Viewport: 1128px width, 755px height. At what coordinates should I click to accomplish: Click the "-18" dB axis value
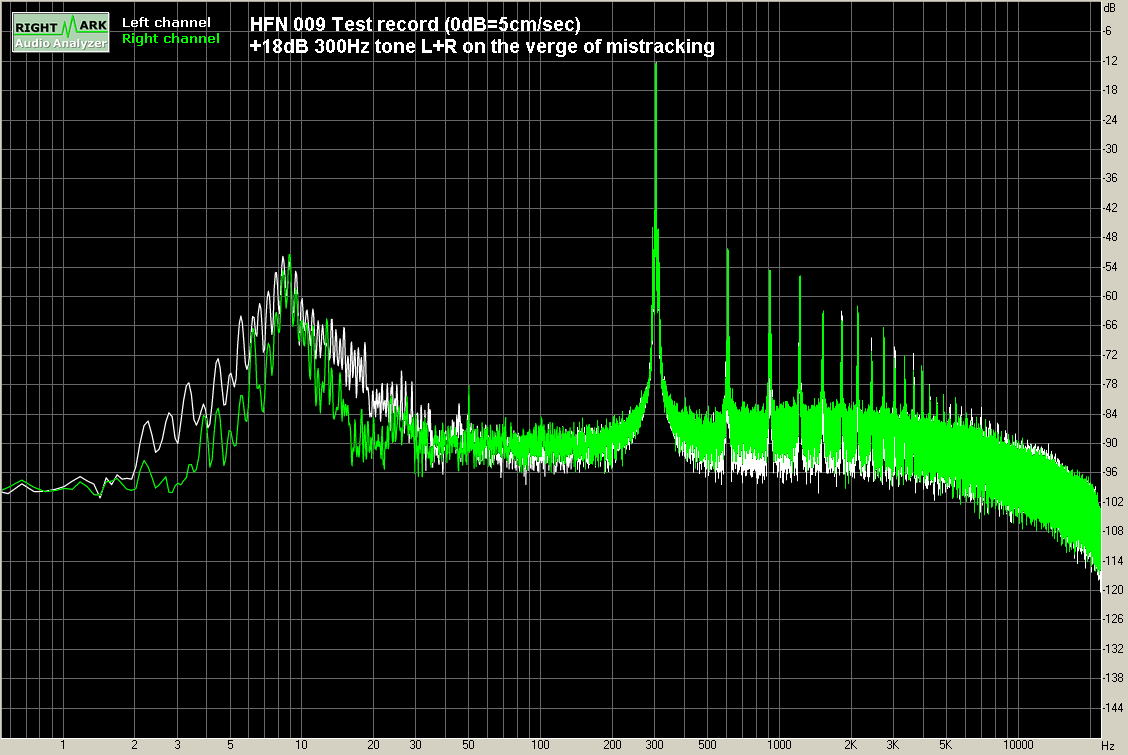pyautogui.click(x=1110, y=90)
